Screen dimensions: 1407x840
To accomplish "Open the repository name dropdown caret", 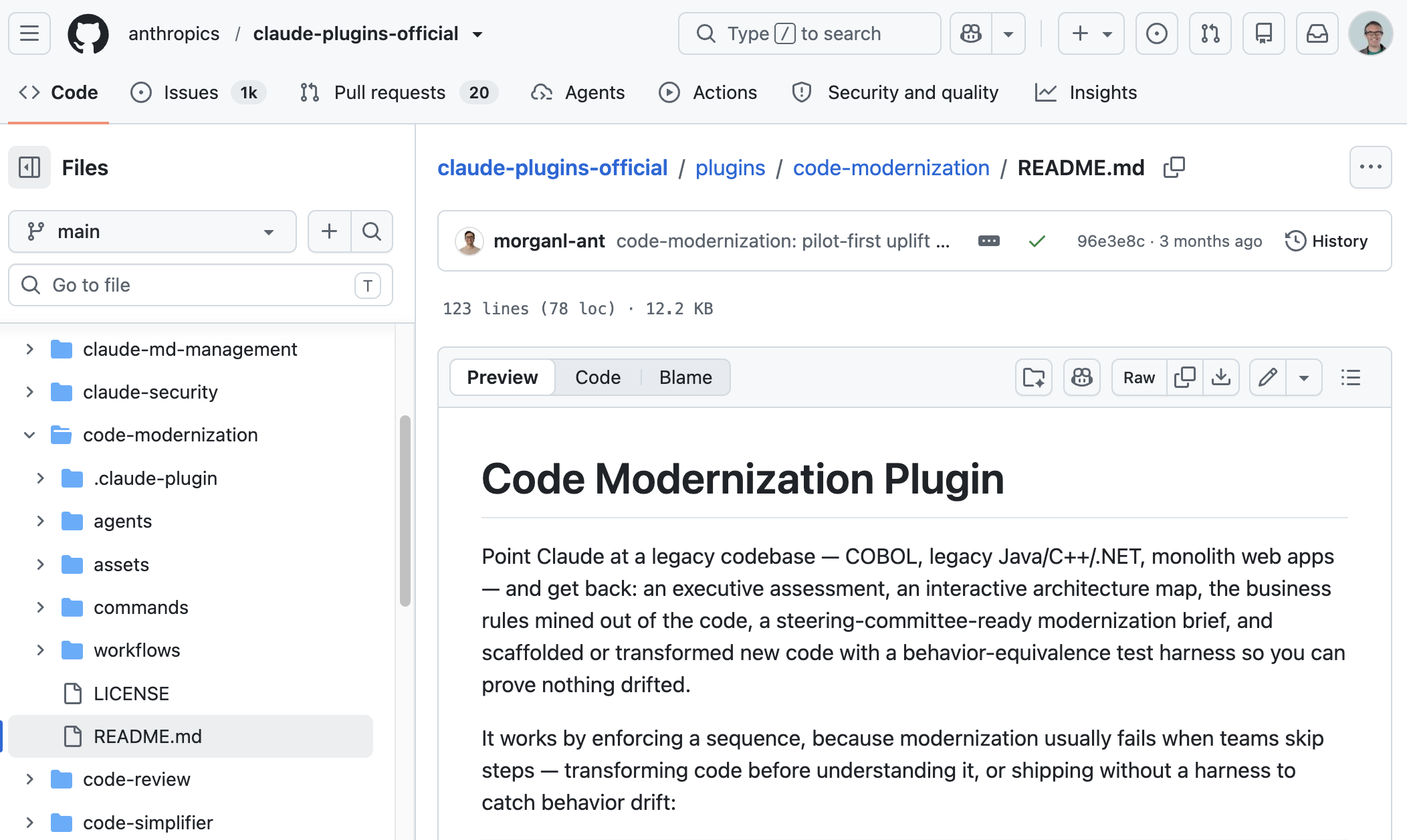I will coord(477,34).
